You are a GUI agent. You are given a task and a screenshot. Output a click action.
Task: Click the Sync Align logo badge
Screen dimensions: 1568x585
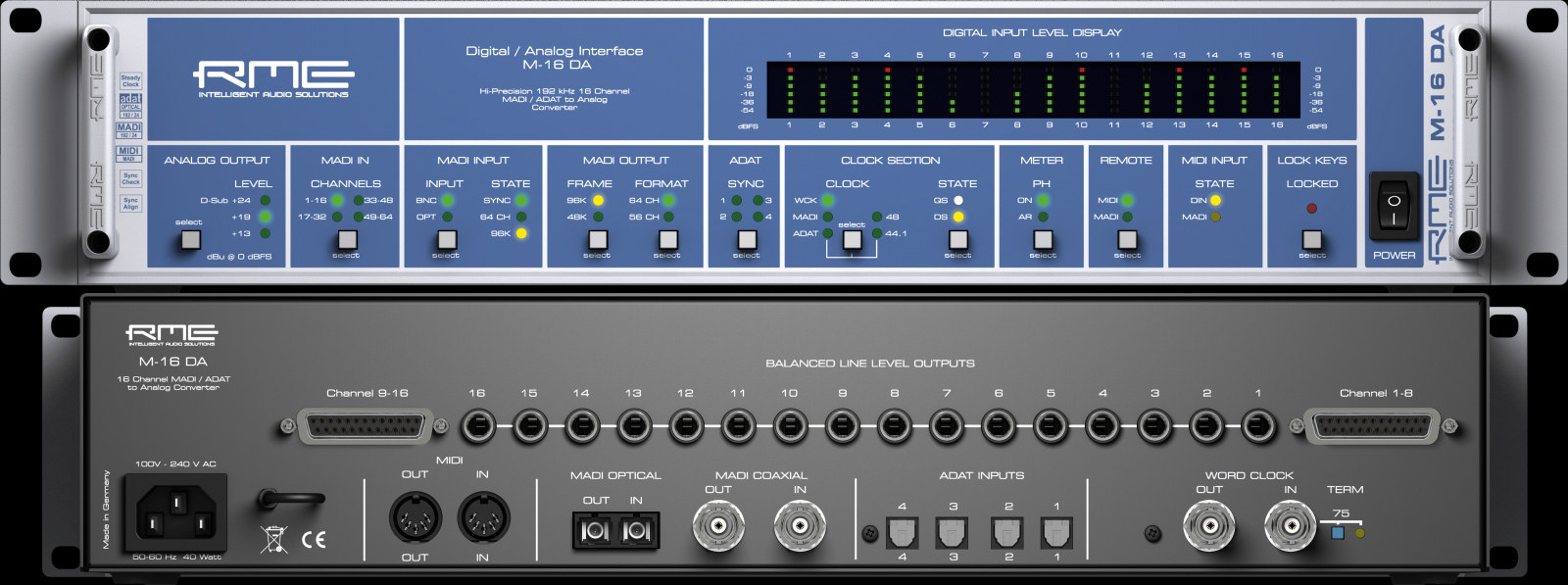pyautogui.click(x=130, y=203)
